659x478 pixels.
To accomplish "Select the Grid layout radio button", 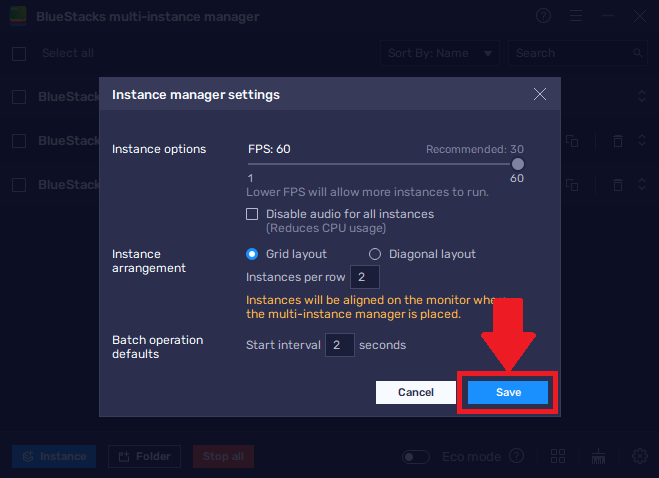I will point(253,254).
